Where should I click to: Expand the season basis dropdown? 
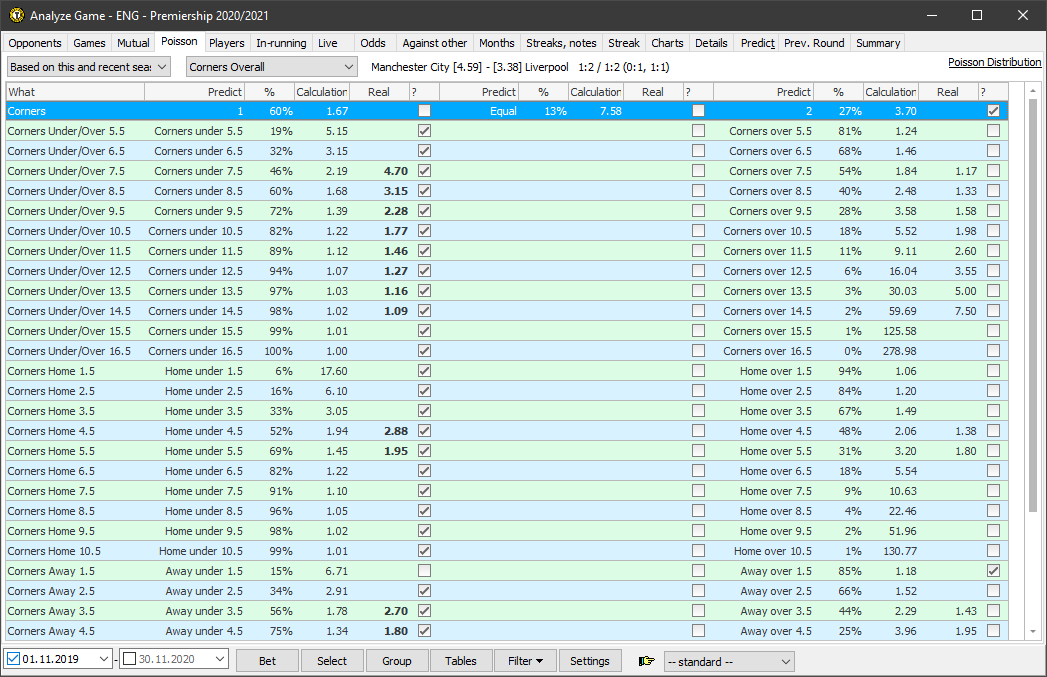pos(89,67)
